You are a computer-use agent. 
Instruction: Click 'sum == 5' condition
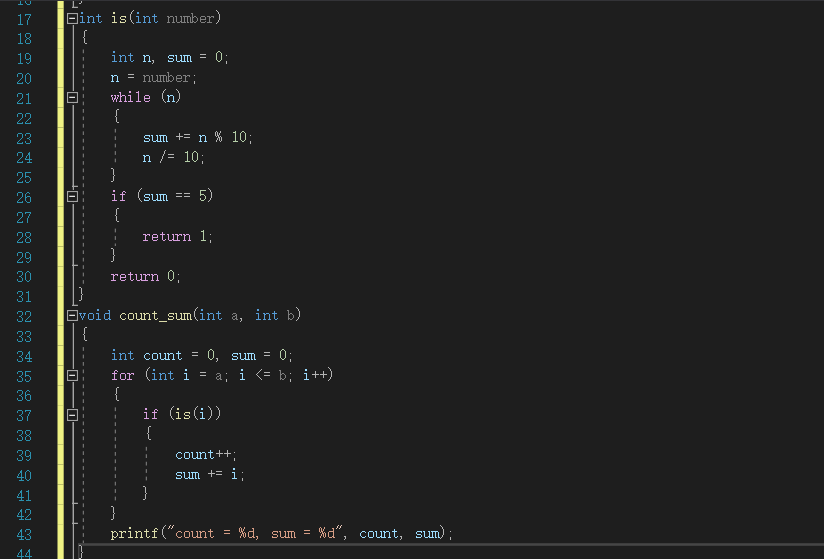pyautogui.click(x=175, y=196)
